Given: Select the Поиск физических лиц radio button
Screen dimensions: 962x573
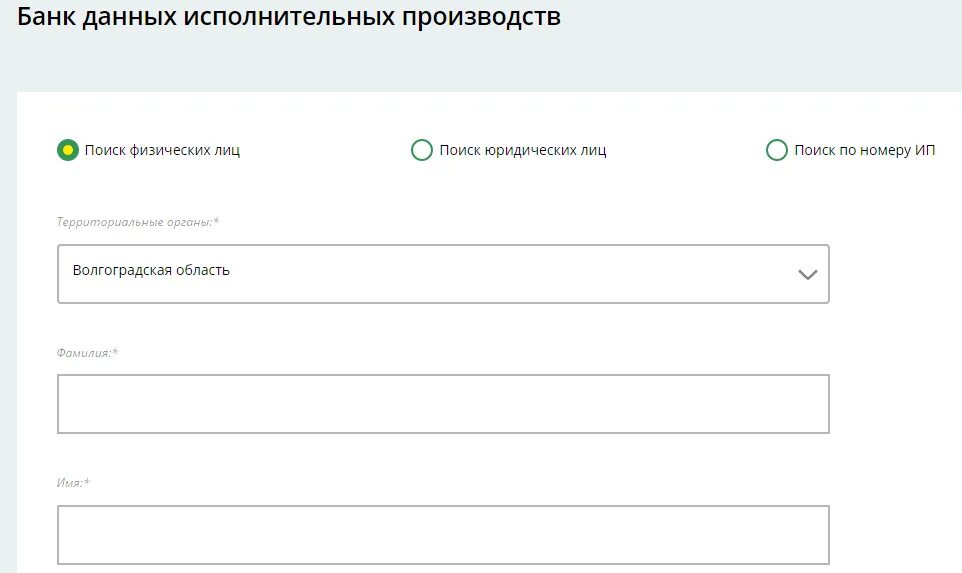Looking at the screenshot, I should pyautogui.click(x=67, y=150).
